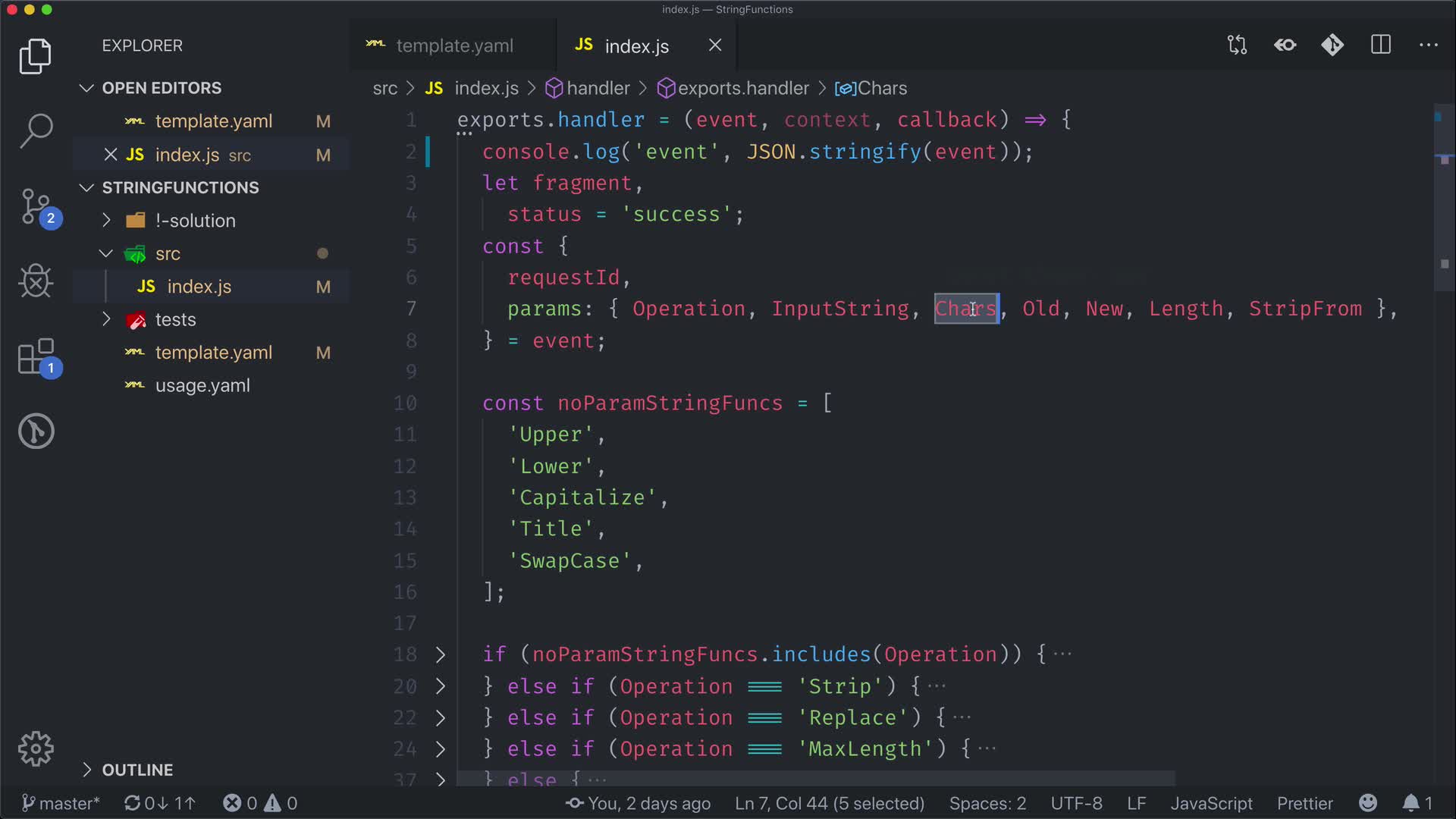Open usage.yaml in the explorer
This screenshot has width=1456, height=819.
pos(202,385)
